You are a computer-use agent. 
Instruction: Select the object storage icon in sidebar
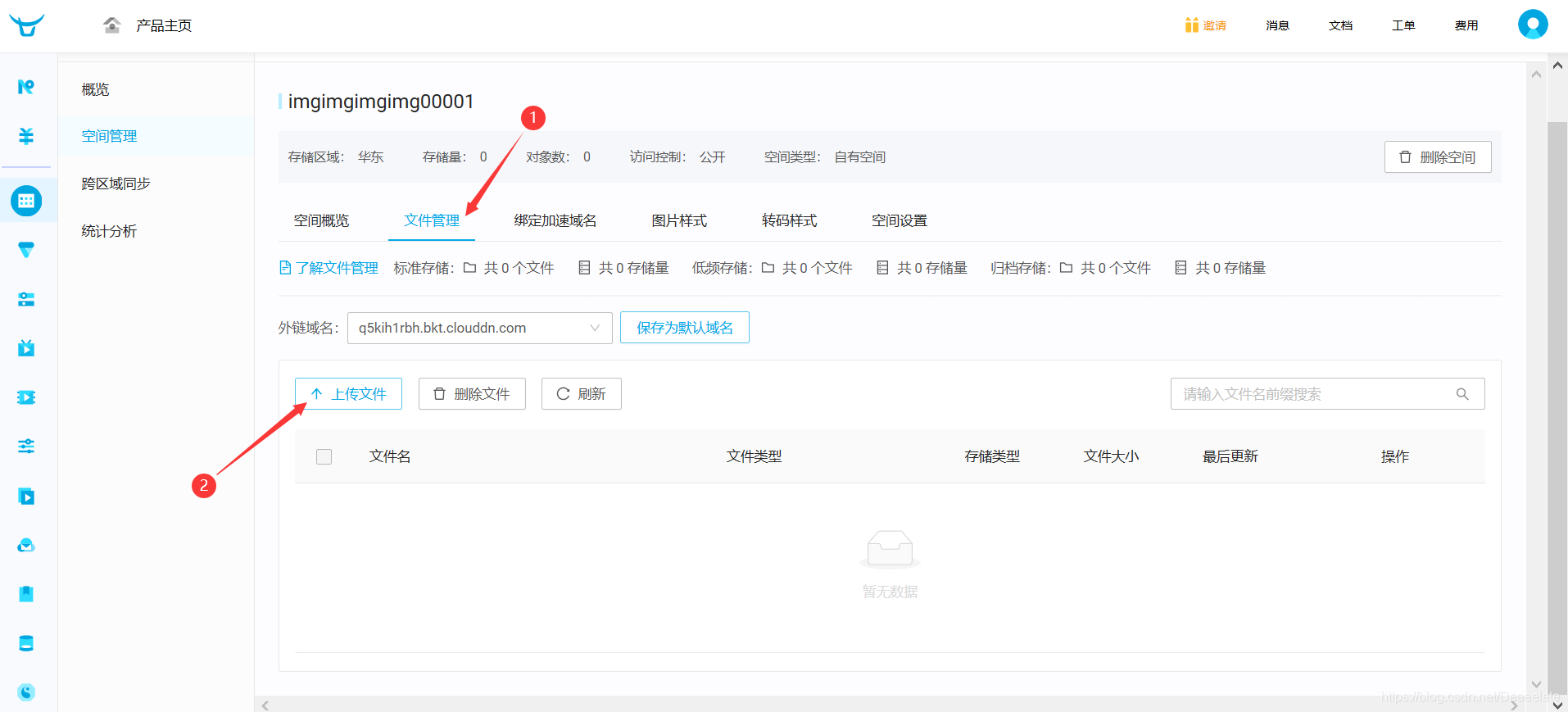coord(26,201)
